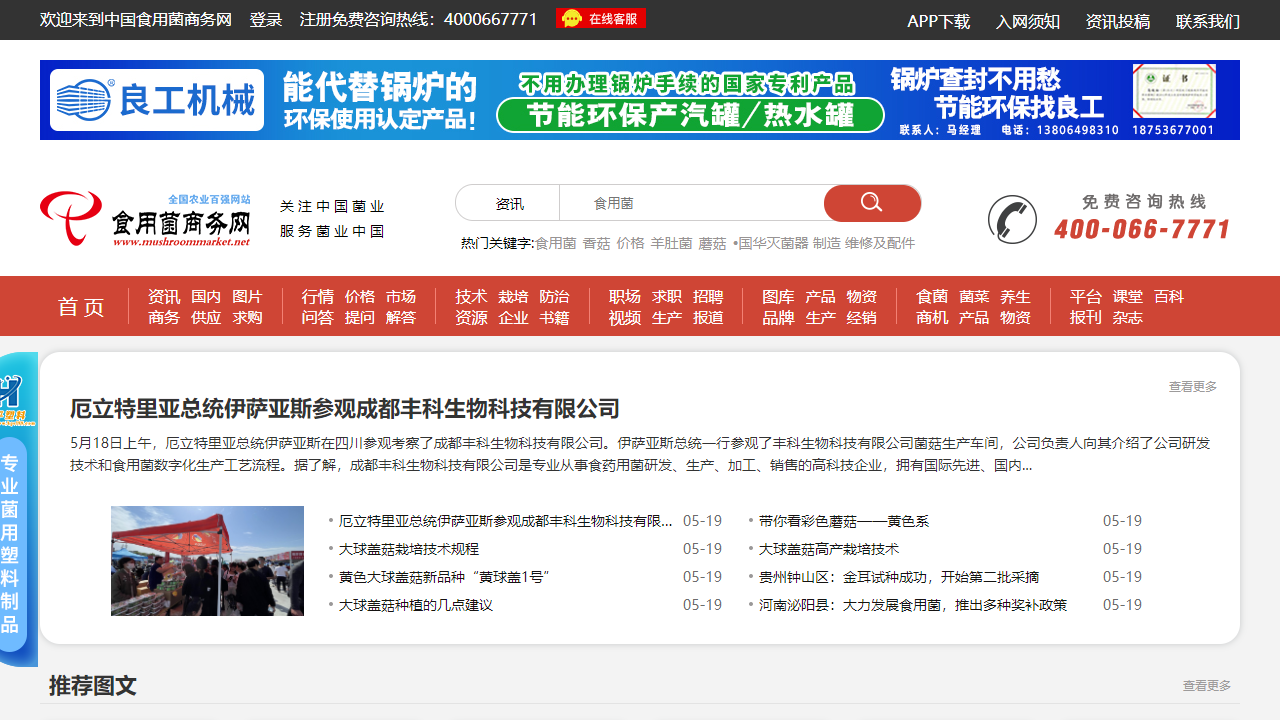Click the telephone hotline icon

[x=1012, y=219]
